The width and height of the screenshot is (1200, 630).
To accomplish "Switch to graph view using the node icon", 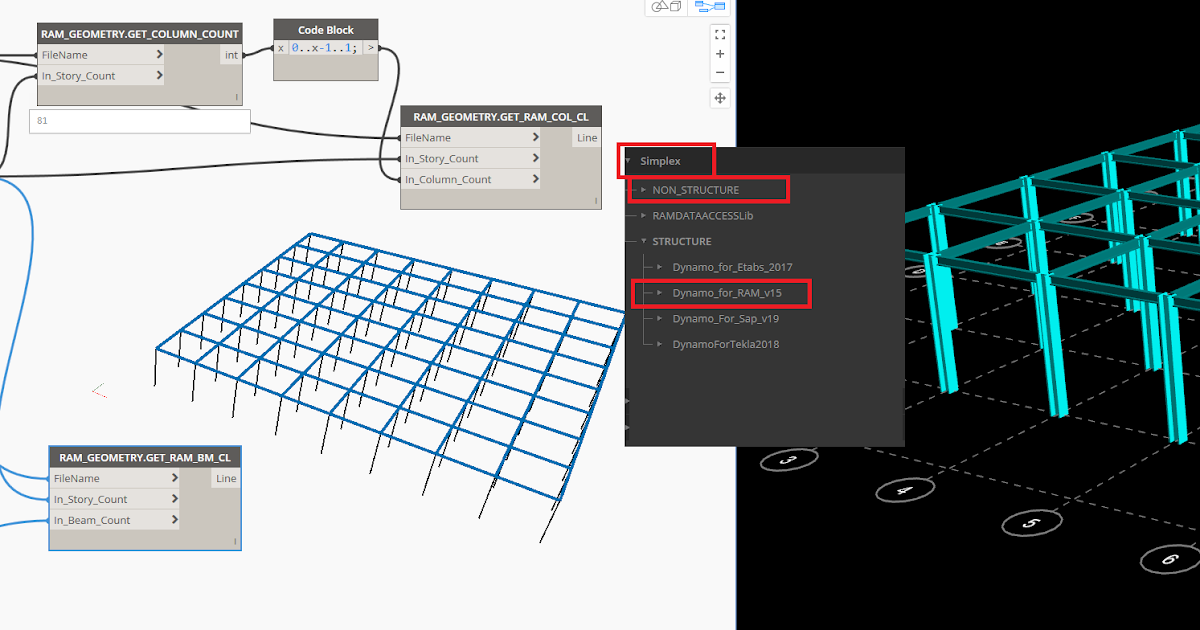I will [x=710, y=6].
